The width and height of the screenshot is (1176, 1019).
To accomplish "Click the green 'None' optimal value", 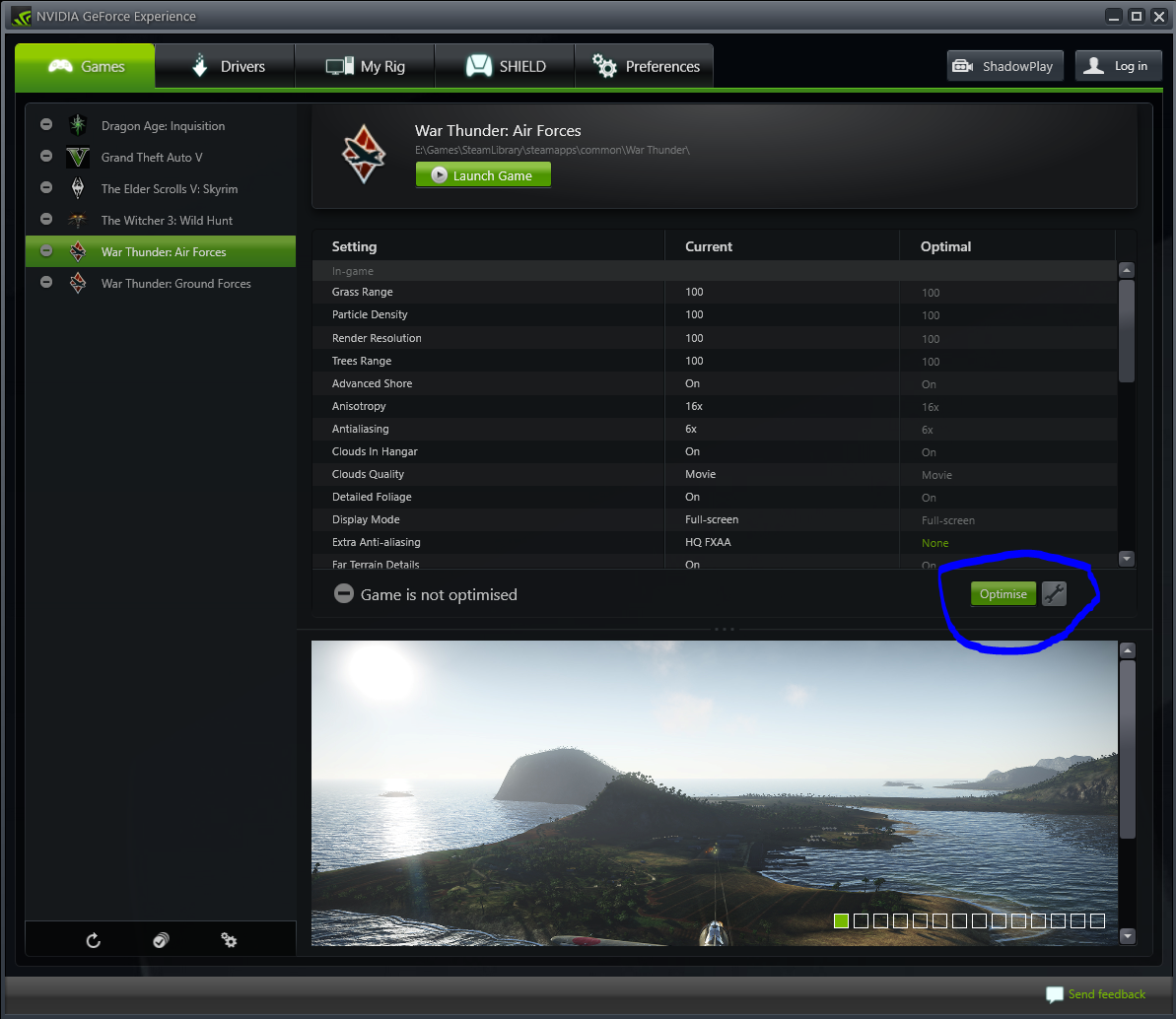I will pyautogui.click(x=934, y=543).
